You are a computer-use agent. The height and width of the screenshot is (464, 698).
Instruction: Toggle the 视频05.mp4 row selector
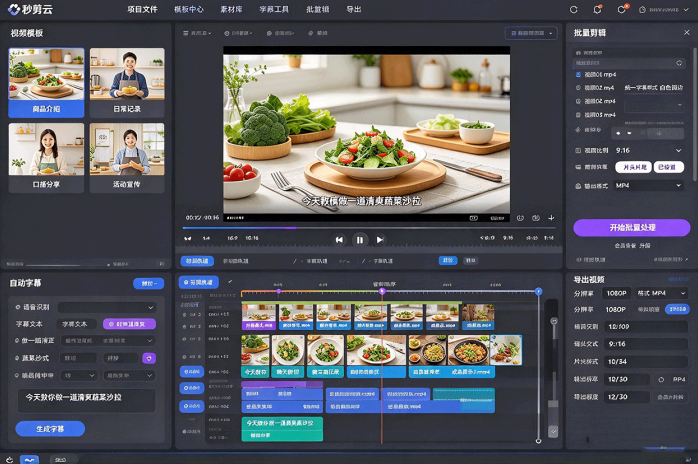point(578,115)
